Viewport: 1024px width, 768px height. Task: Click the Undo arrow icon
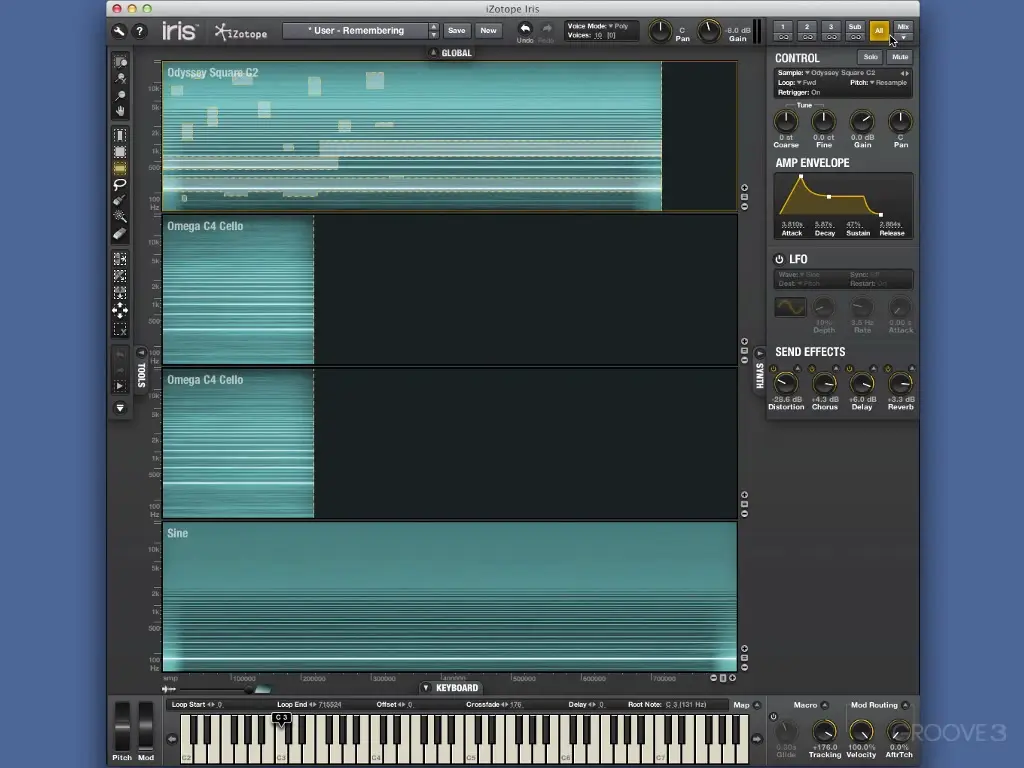525,28
